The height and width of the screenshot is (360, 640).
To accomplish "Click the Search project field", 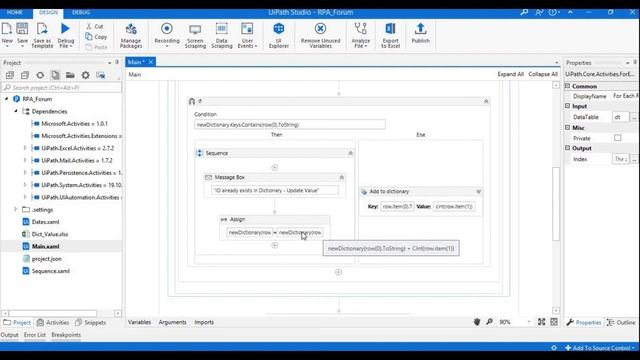I will [62, 87].
